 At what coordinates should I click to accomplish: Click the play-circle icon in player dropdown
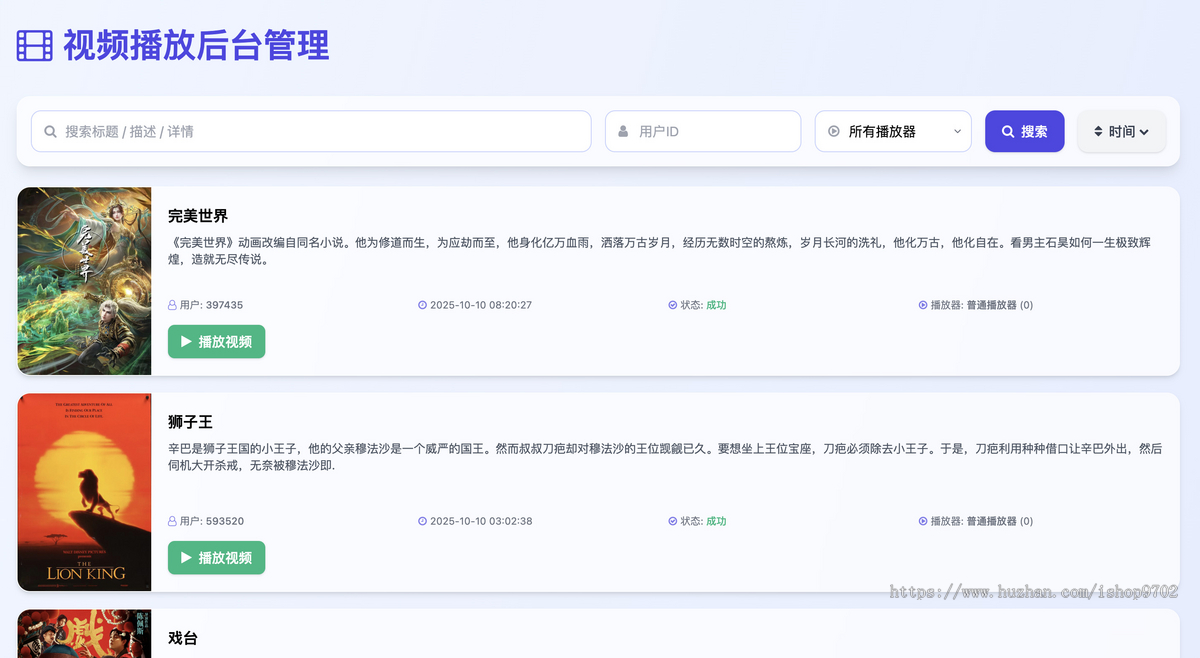(834, 131)
